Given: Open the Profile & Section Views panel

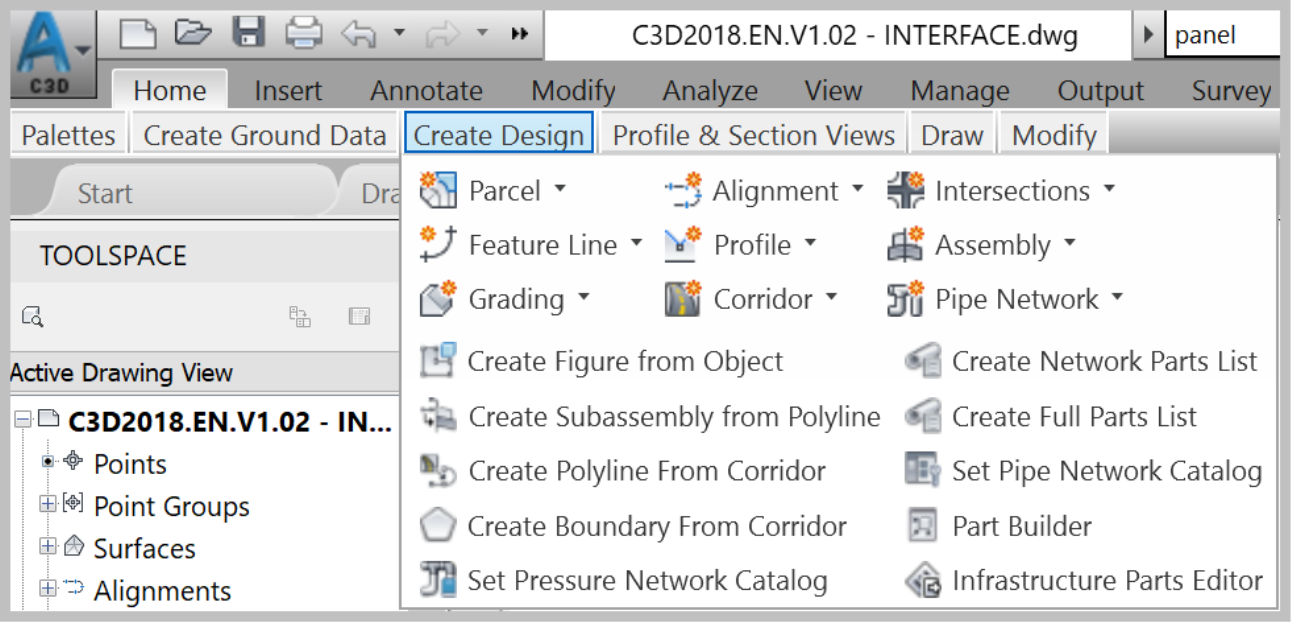Looking at the screenshot, I should 754,135.
